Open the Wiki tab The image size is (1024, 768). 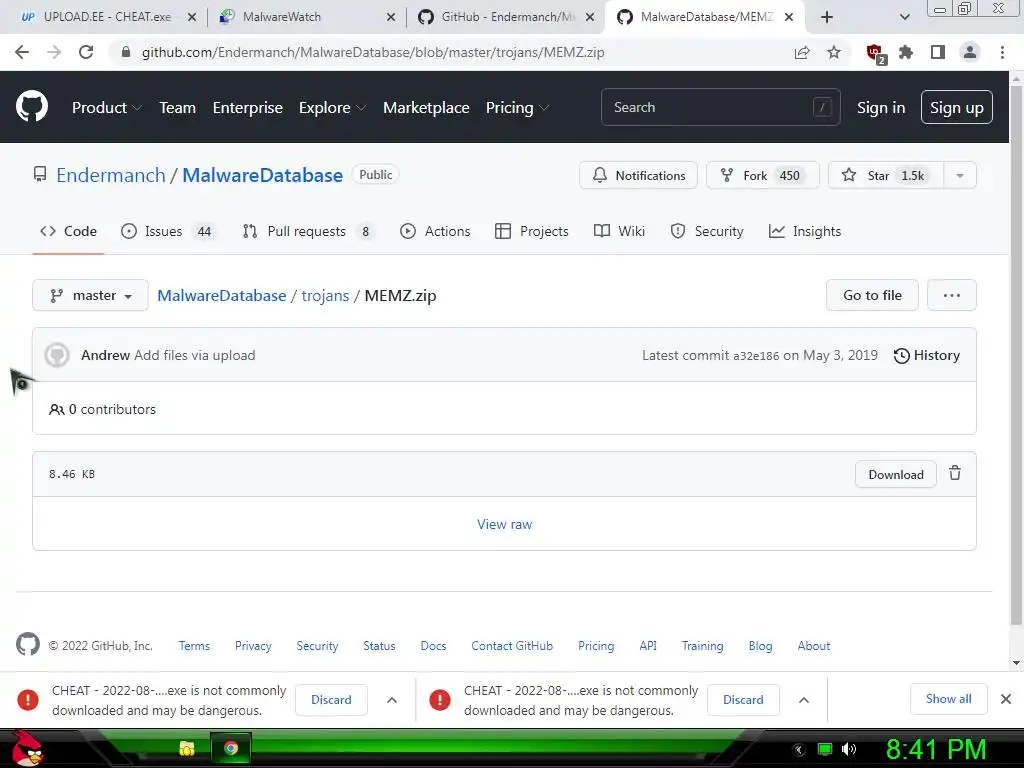[x=619, y=231]
